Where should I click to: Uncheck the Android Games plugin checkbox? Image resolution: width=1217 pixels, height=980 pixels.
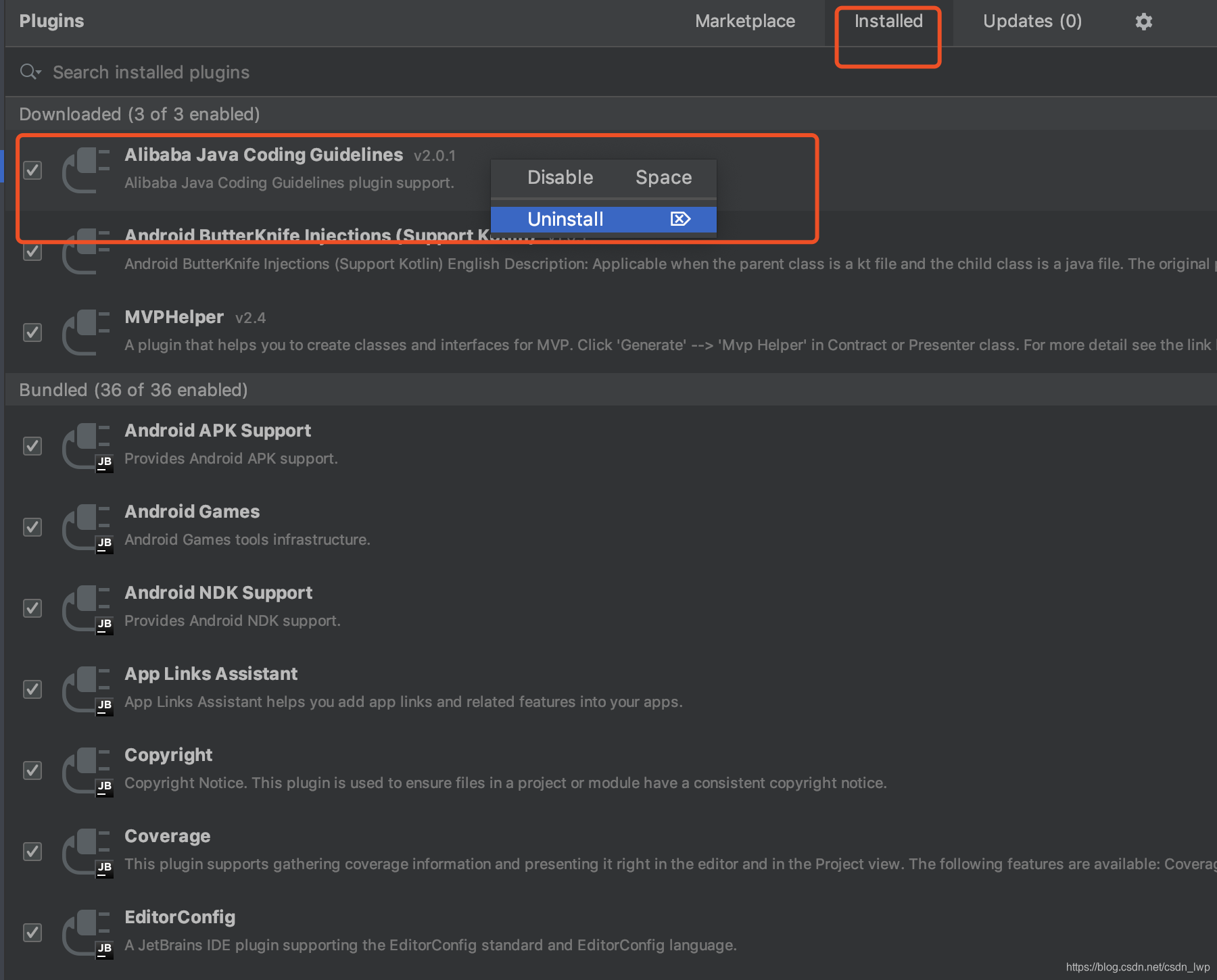click(32, 527)
